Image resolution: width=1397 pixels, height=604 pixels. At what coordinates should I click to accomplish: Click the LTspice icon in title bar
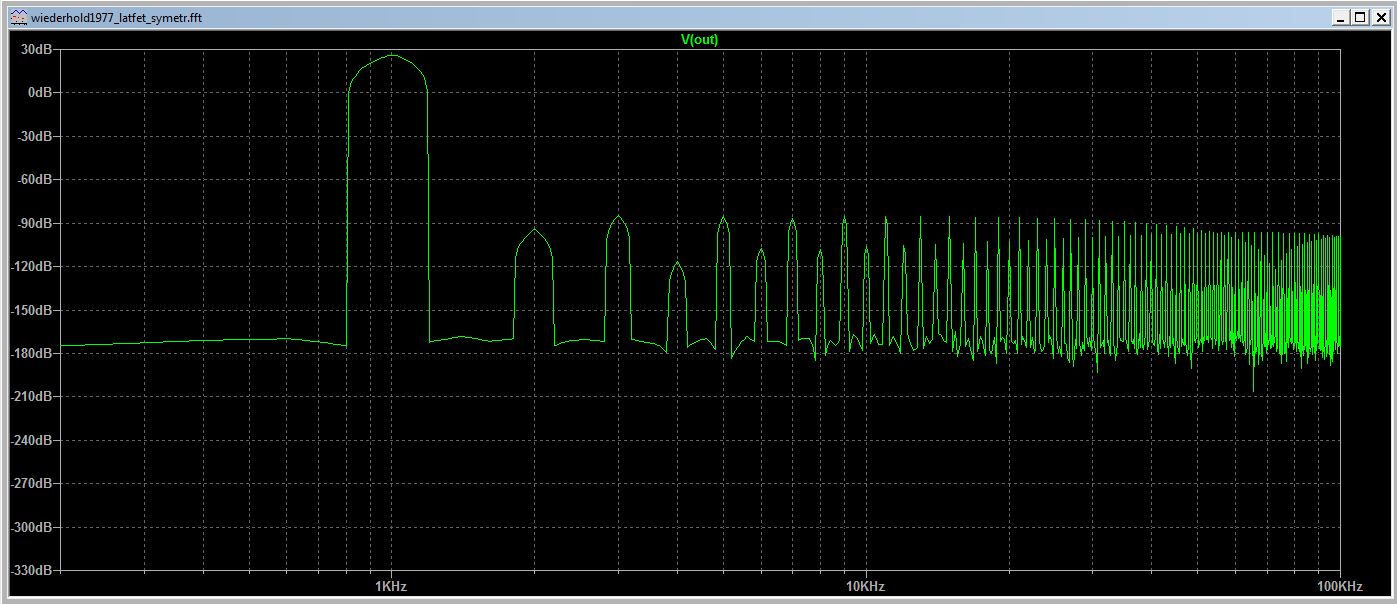[x=19, y=17]
